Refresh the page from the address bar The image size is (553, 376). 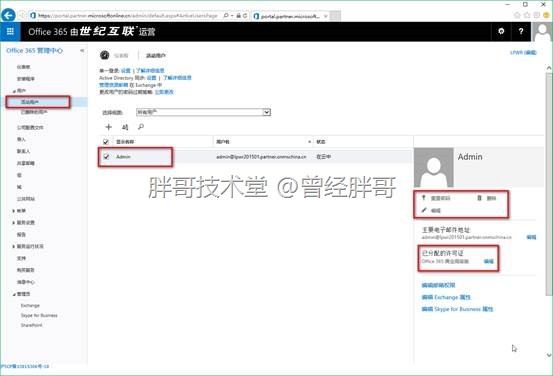245,16
